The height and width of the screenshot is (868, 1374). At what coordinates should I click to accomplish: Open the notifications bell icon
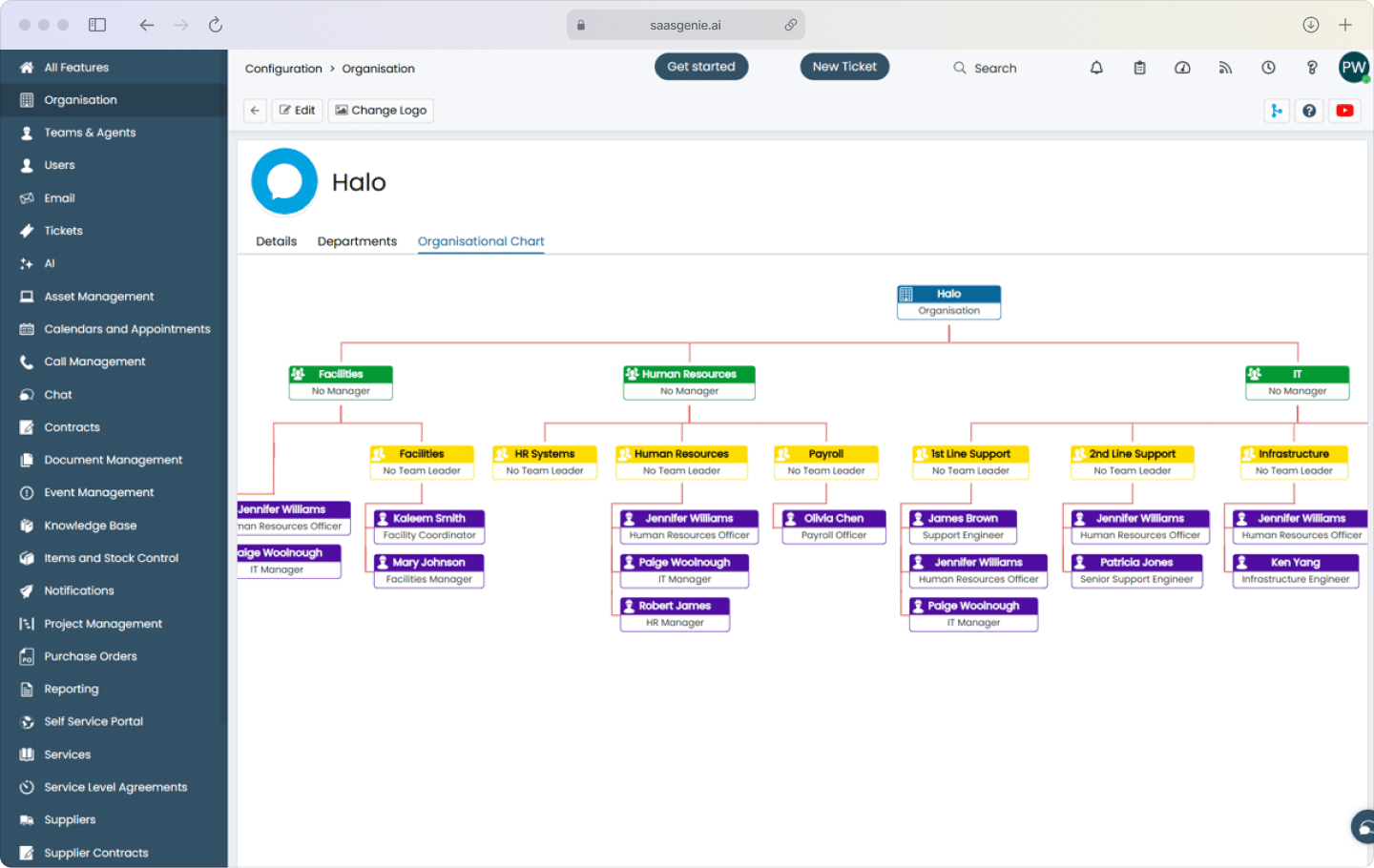[x=1096, y=68]
